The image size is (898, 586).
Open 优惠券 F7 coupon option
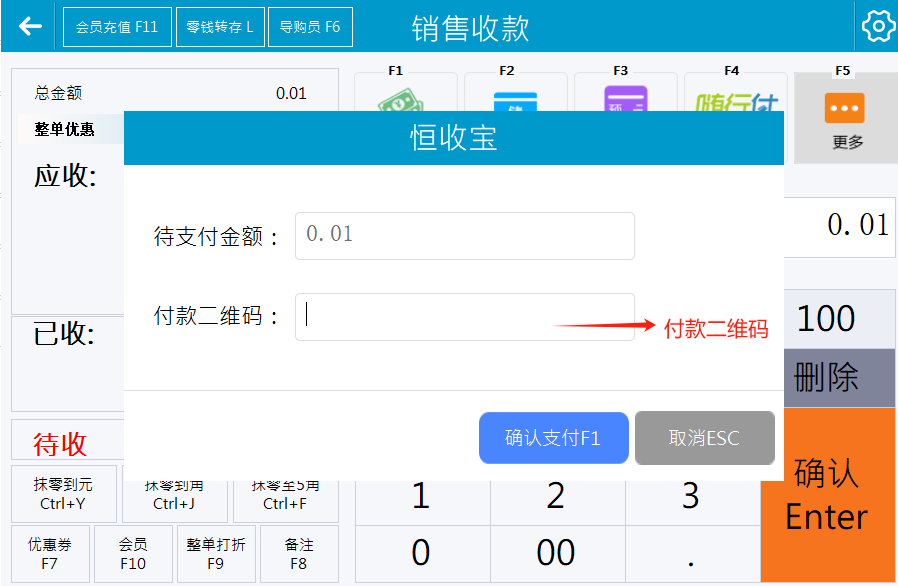pos(50,554)
